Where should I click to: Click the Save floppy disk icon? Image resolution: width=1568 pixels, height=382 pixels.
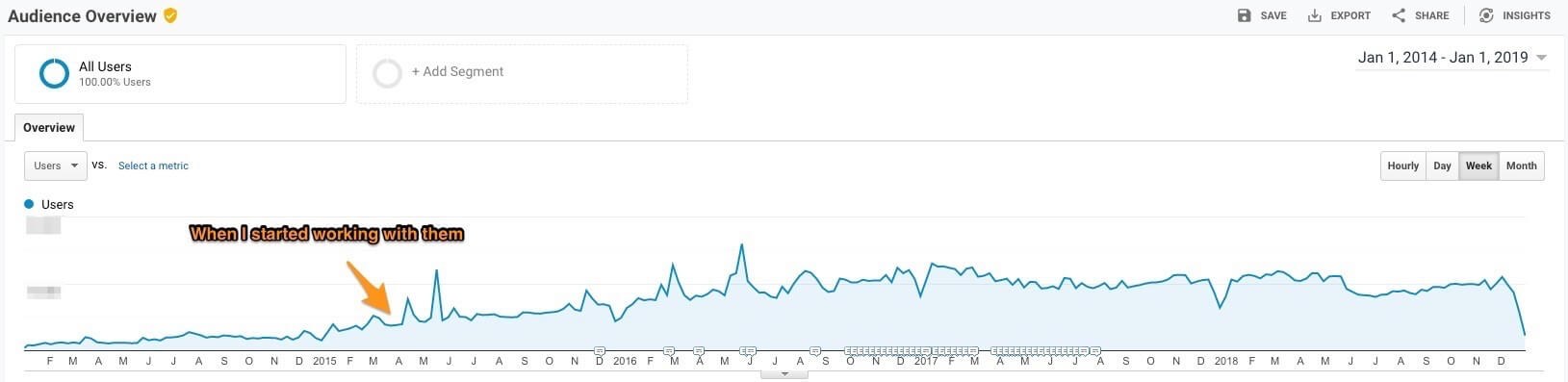click(x=1244, y=15)
